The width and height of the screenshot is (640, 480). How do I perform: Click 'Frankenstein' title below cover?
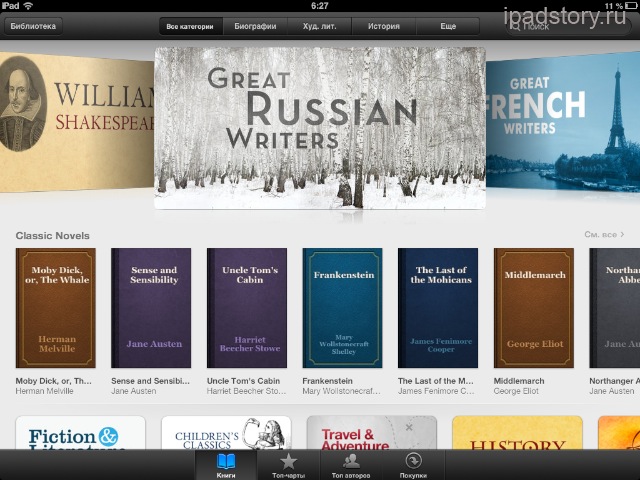tap(327, 381)
